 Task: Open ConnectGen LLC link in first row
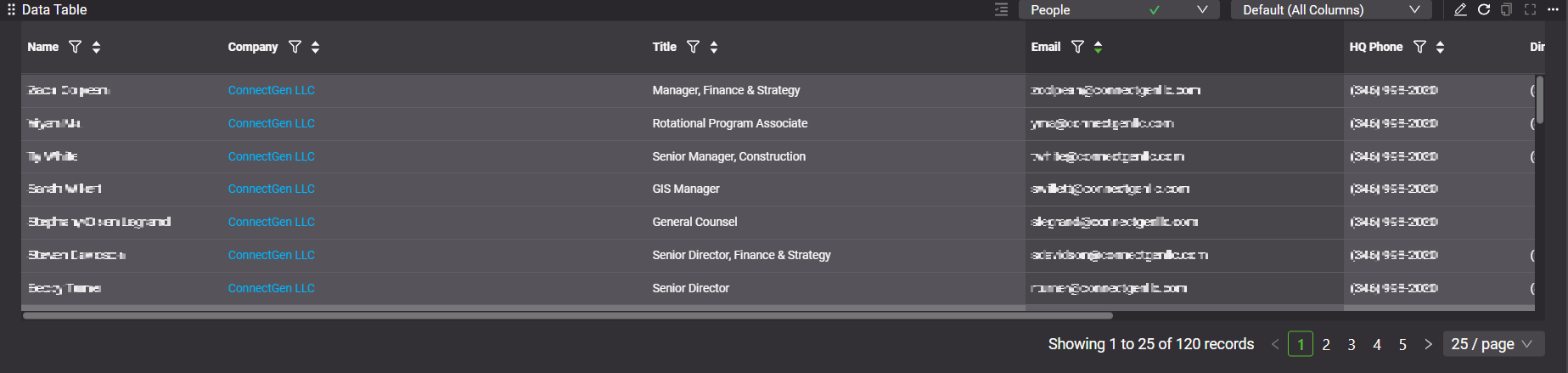pos(271,90)
